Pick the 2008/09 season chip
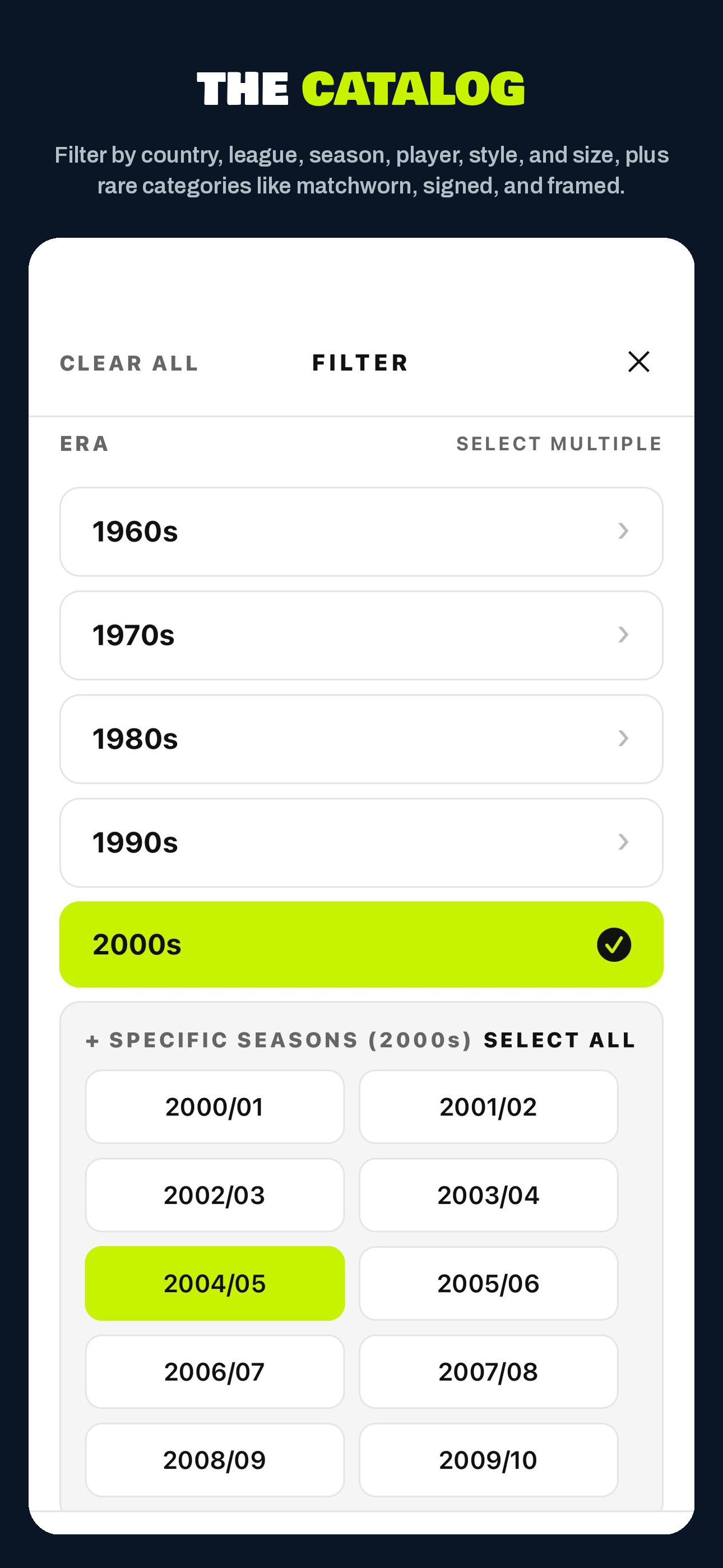723x1568 pixels. pyautogui.click(x=215, y=1460)
